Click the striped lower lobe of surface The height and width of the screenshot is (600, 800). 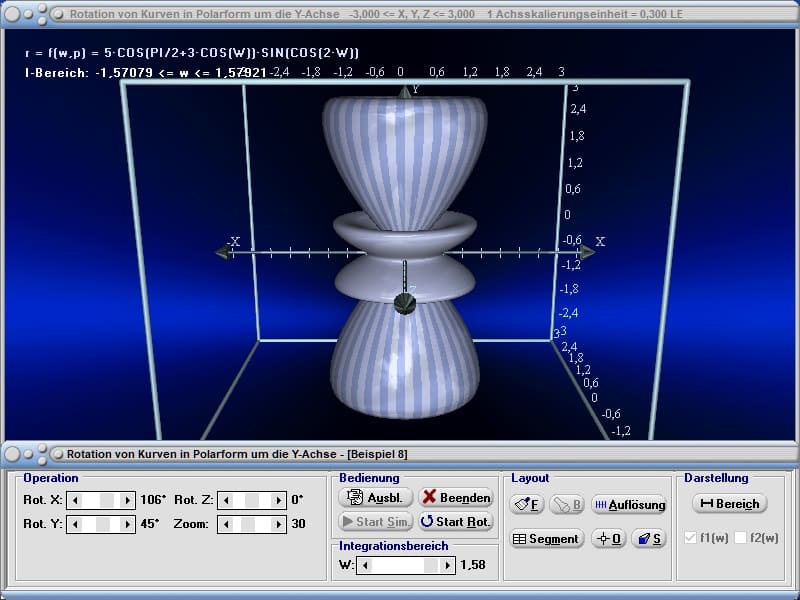point(405,360)
